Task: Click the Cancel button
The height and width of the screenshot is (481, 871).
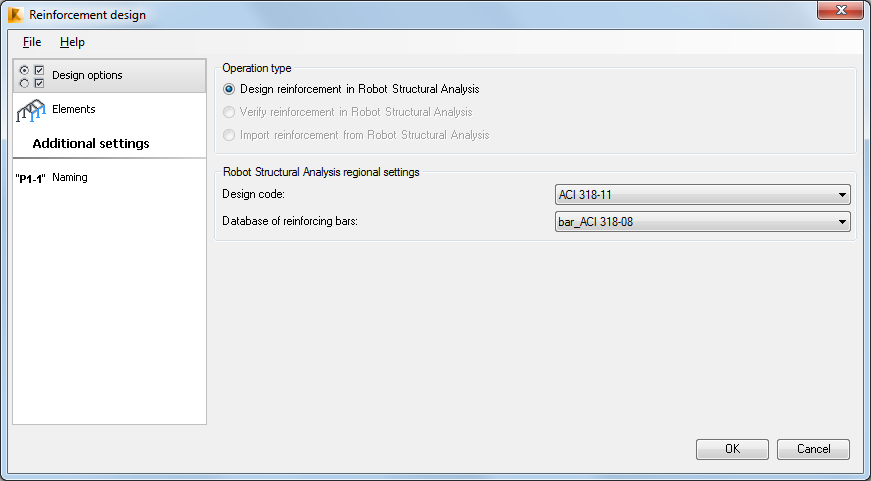Action: [x=813, y=449]
